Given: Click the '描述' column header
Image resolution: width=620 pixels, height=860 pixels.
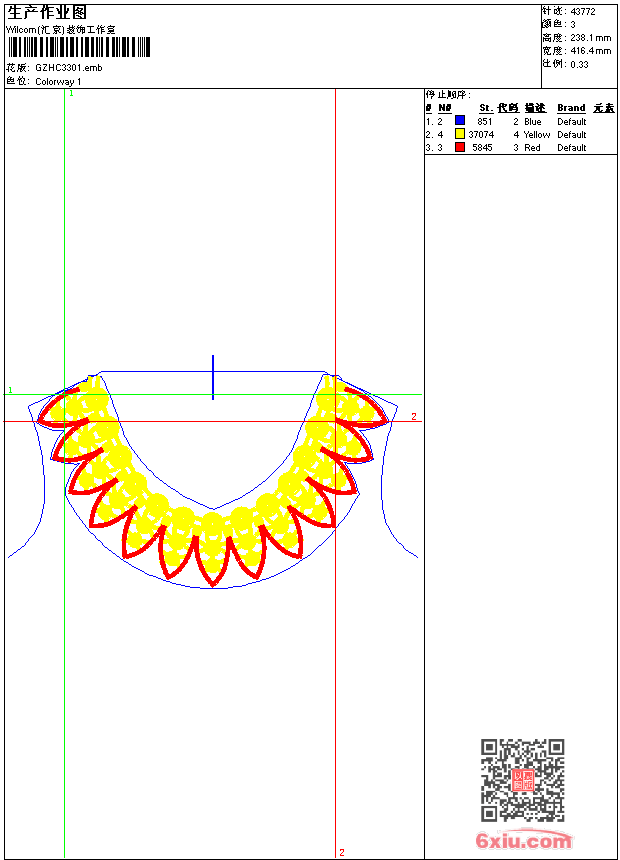Looking at the screenshot, I should point(535,108).
